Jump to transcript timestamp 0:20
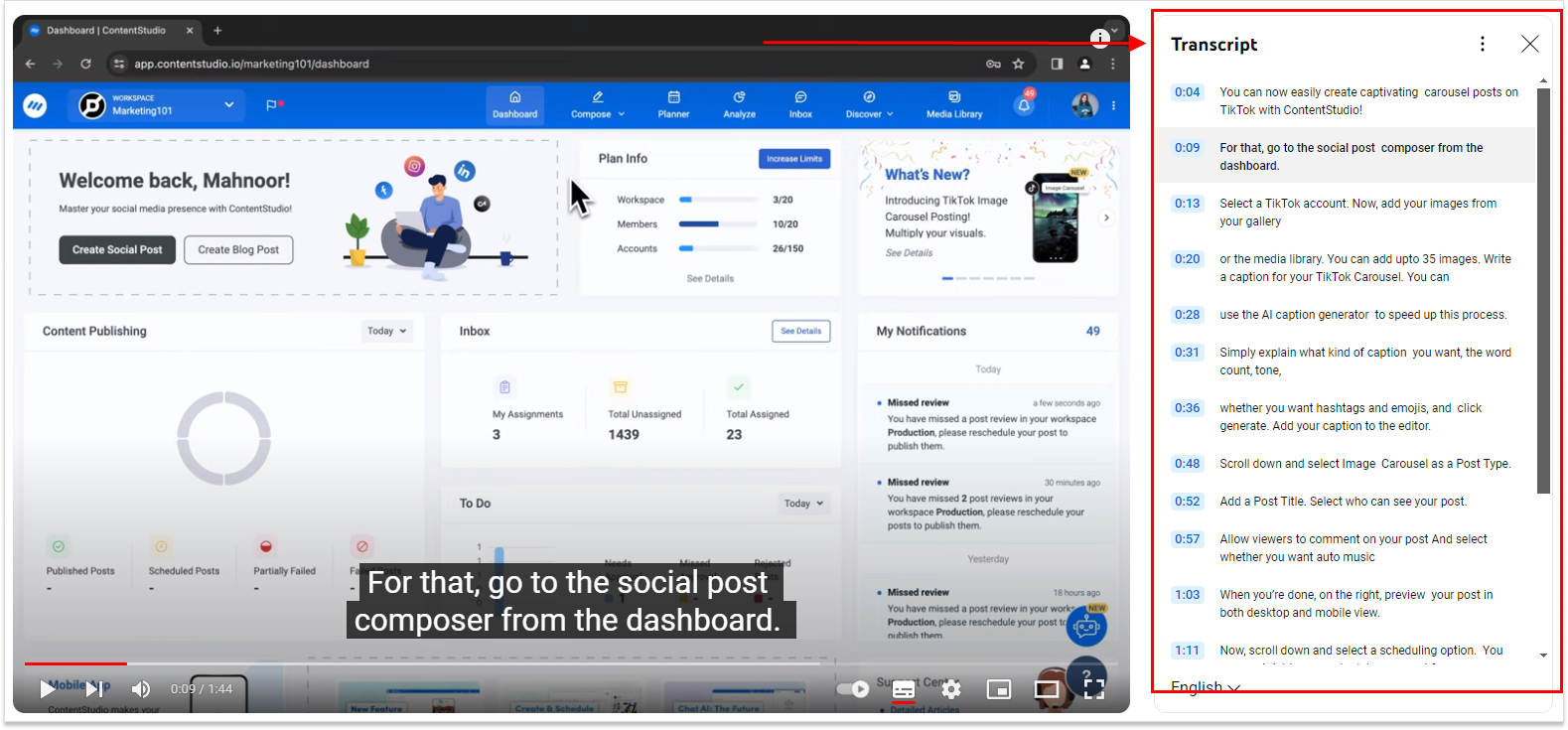Screen dimensions: 1568x730 pos(1187,259)
